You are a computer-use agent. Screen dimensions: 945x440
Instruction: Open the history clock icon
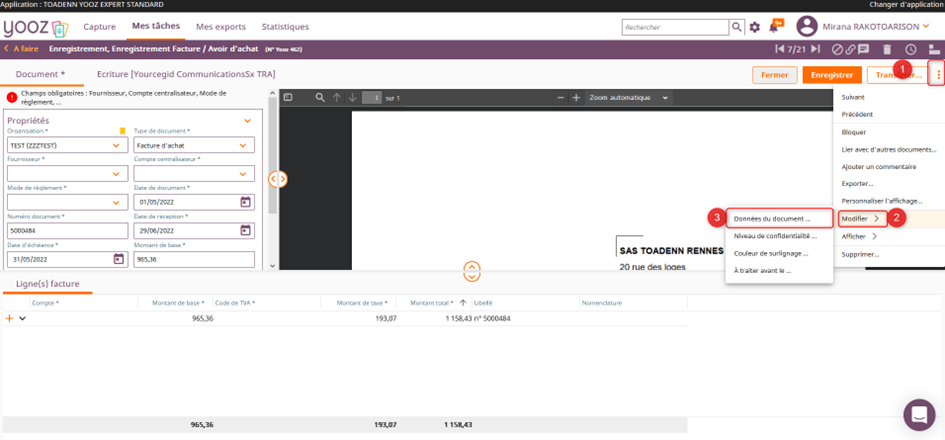[911, 49]
